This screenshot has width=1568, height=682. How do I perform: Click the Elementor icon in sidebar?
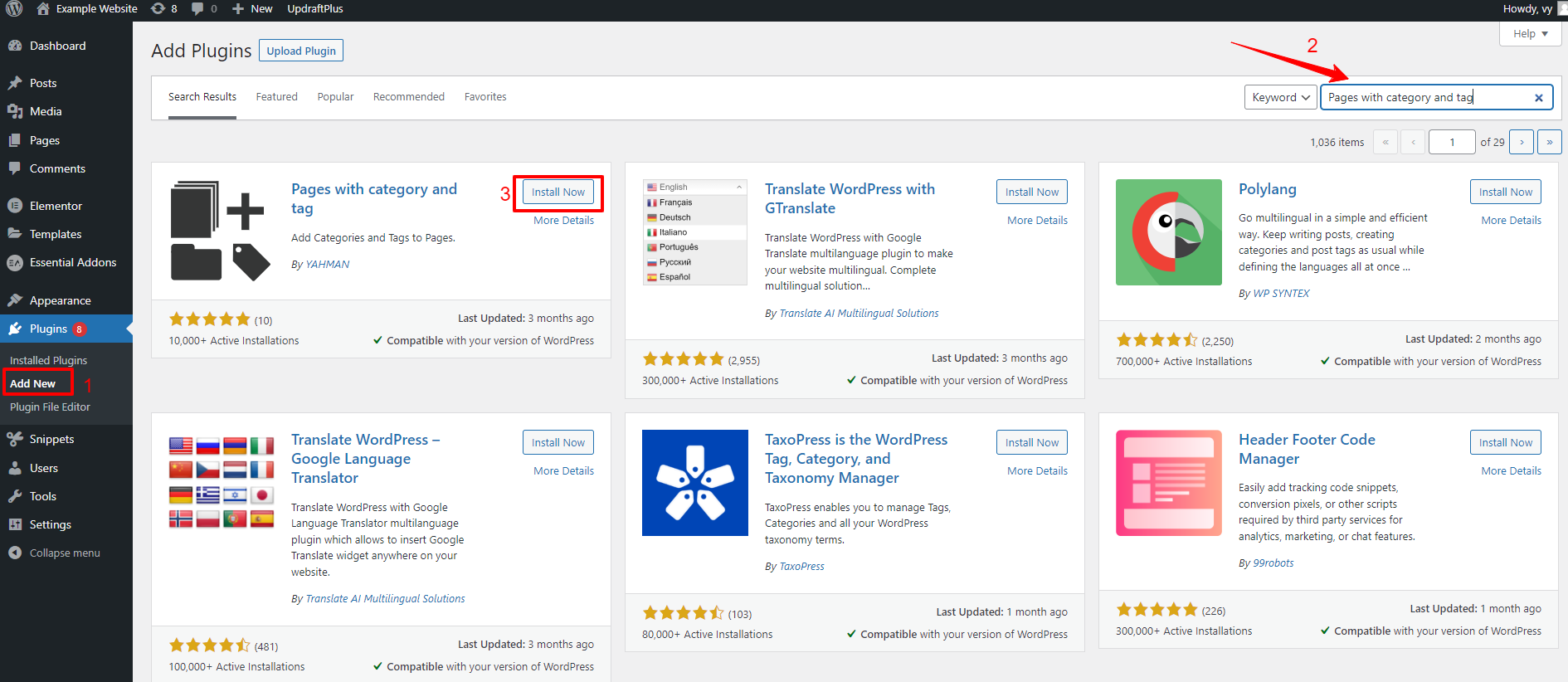[15, 206]
